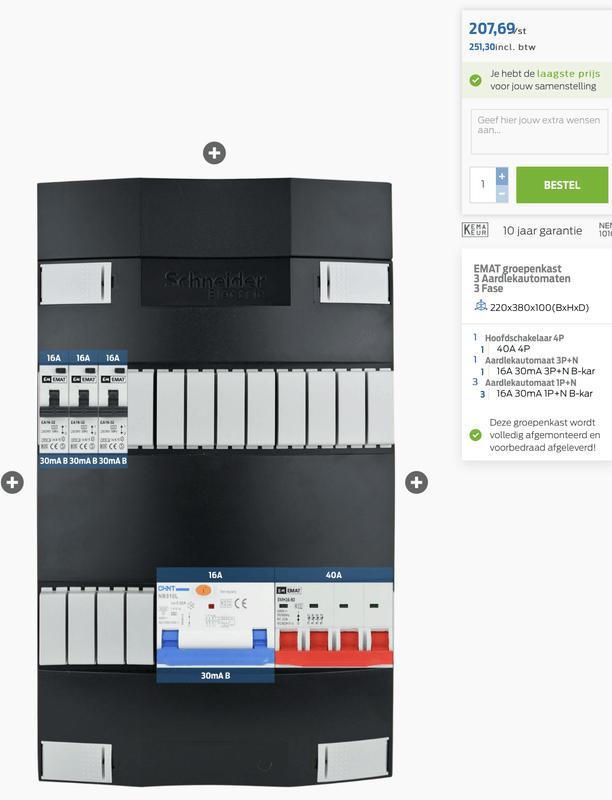Viewport: 612px width, 800px height.
Task: Click the green checkmark beside afgemonteerd text
Action: (x=475, y=435)
